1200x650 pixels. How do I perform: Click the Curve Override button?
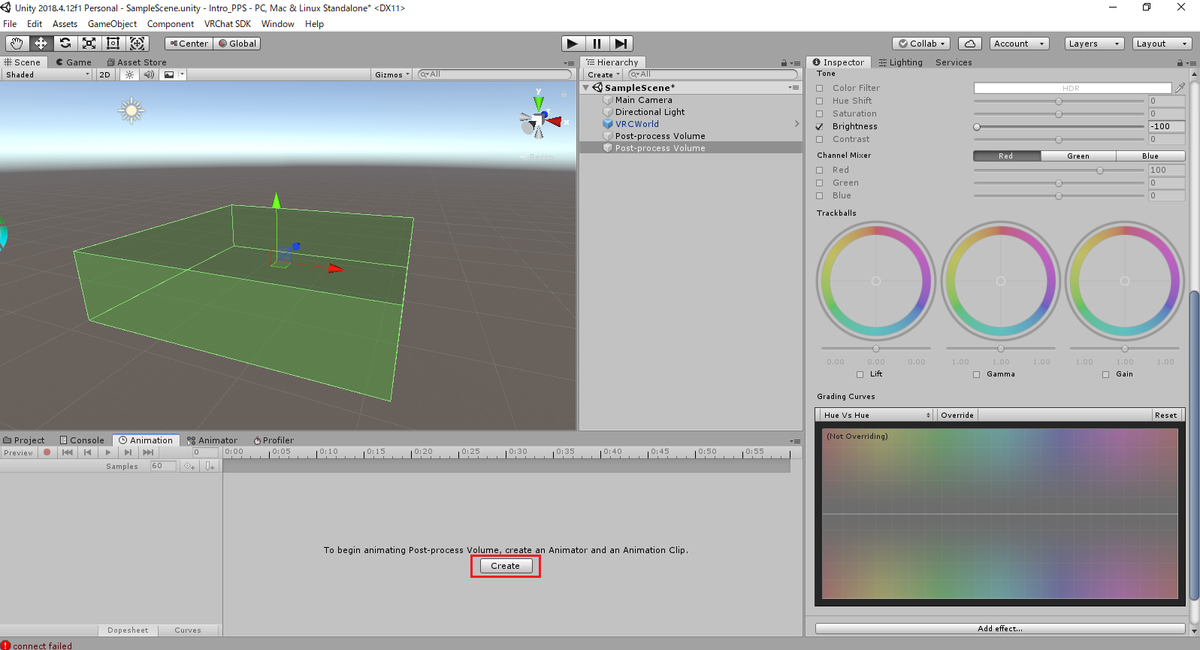[x=957, y=415]
